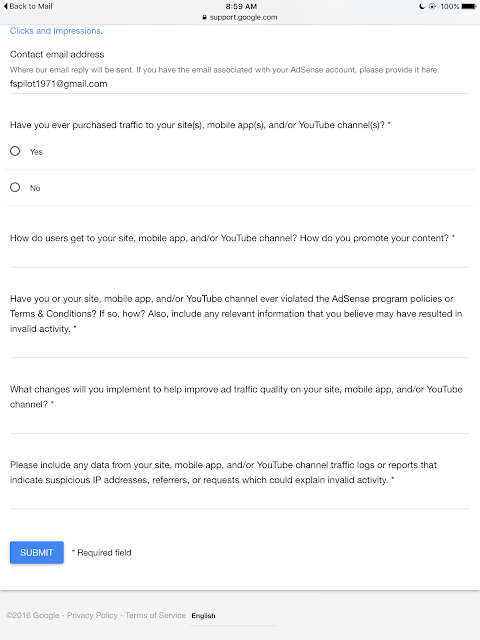The image size is (480, 640).
Task: Tap the lock icon beside support.google.com
Action: pyautogui.click(x=204, y=18)
